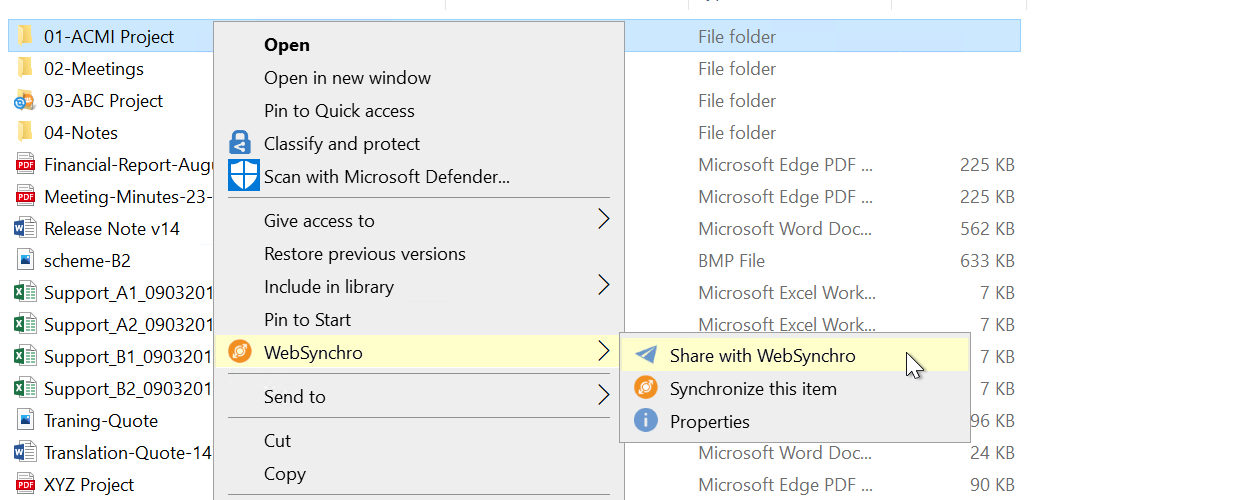
Task: Expand the Include in library submenu arrow
Action: pyautogui.click(x=603, y=286)
